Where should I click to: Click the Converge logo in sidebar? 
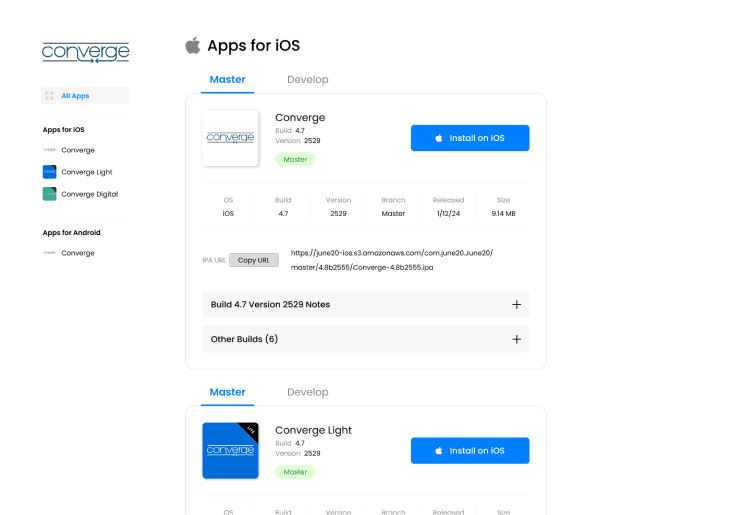pyautogui.click(x=85, y=52)
